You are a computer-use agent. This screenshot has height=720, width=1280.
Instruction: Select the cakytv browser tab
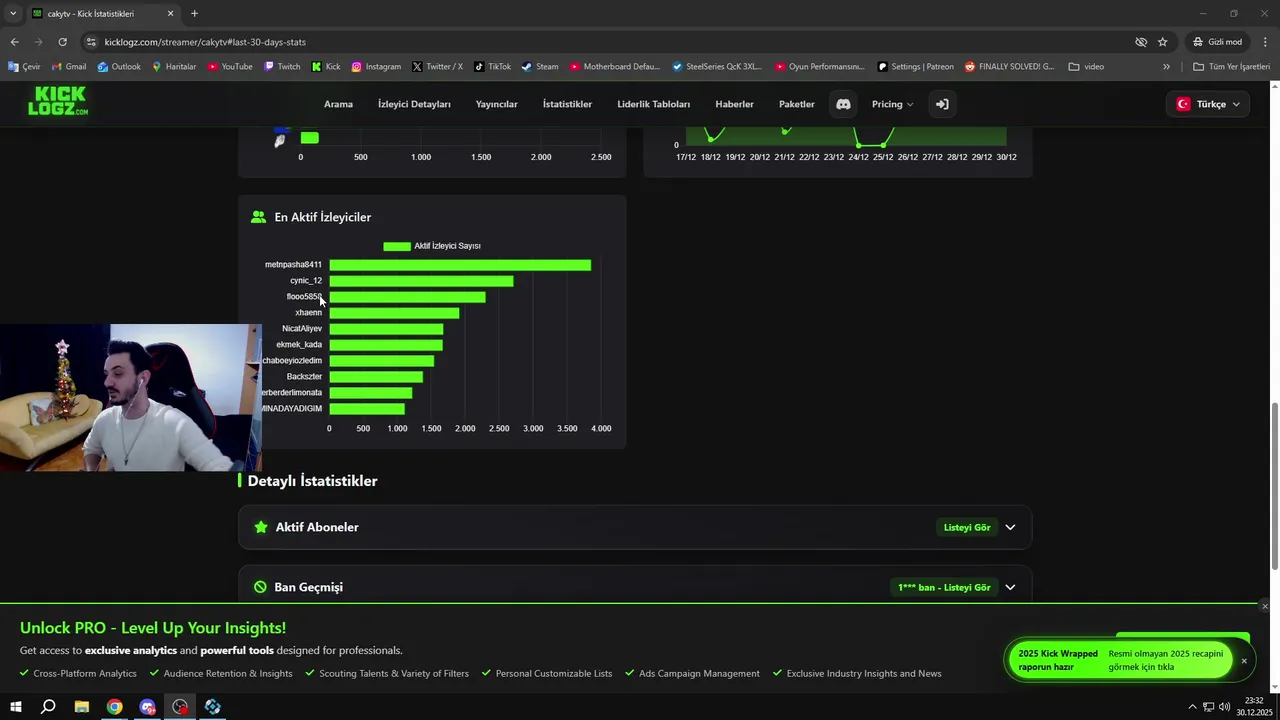pyautogui.click(x=102, y=13)
